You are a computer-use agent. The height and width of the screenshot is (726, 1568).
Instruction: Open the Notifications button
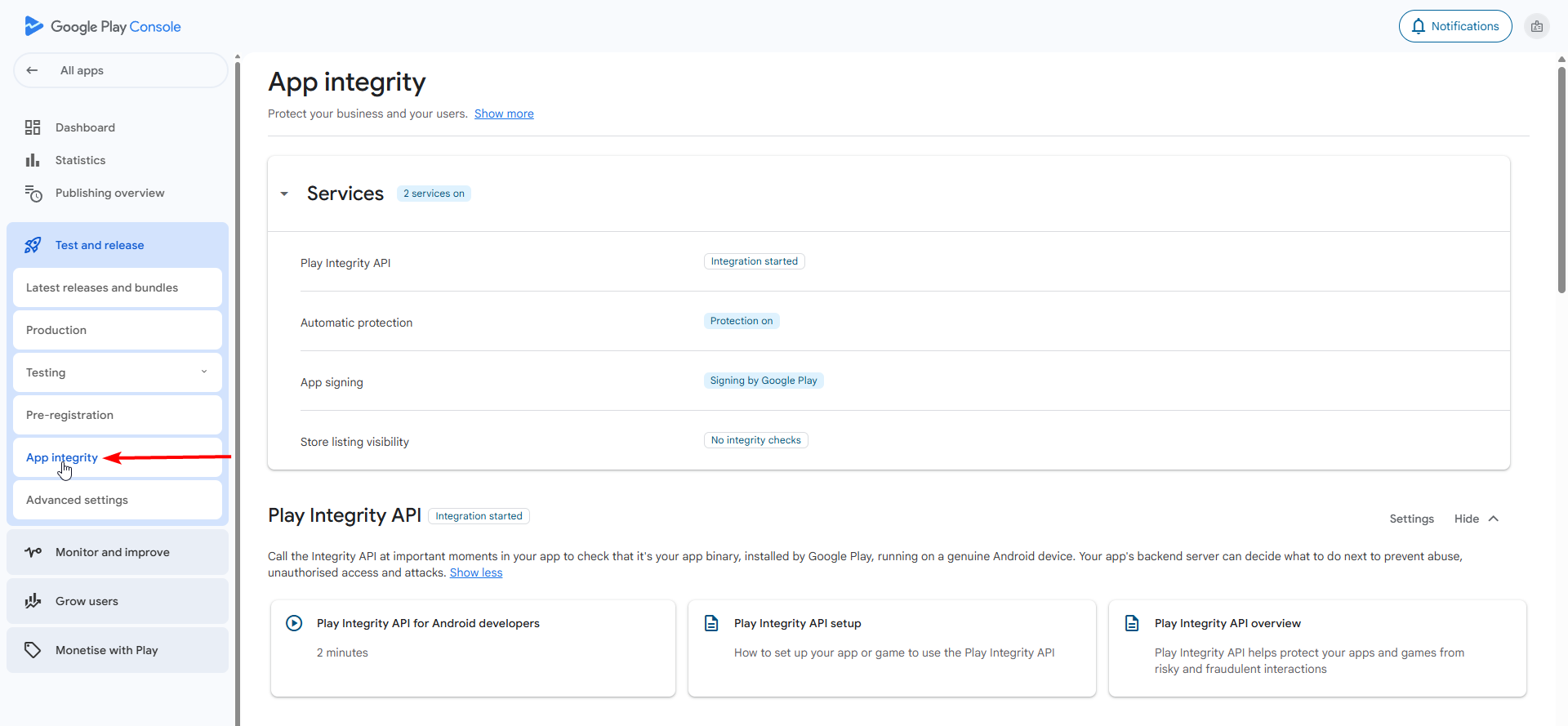click(1455, 26)
